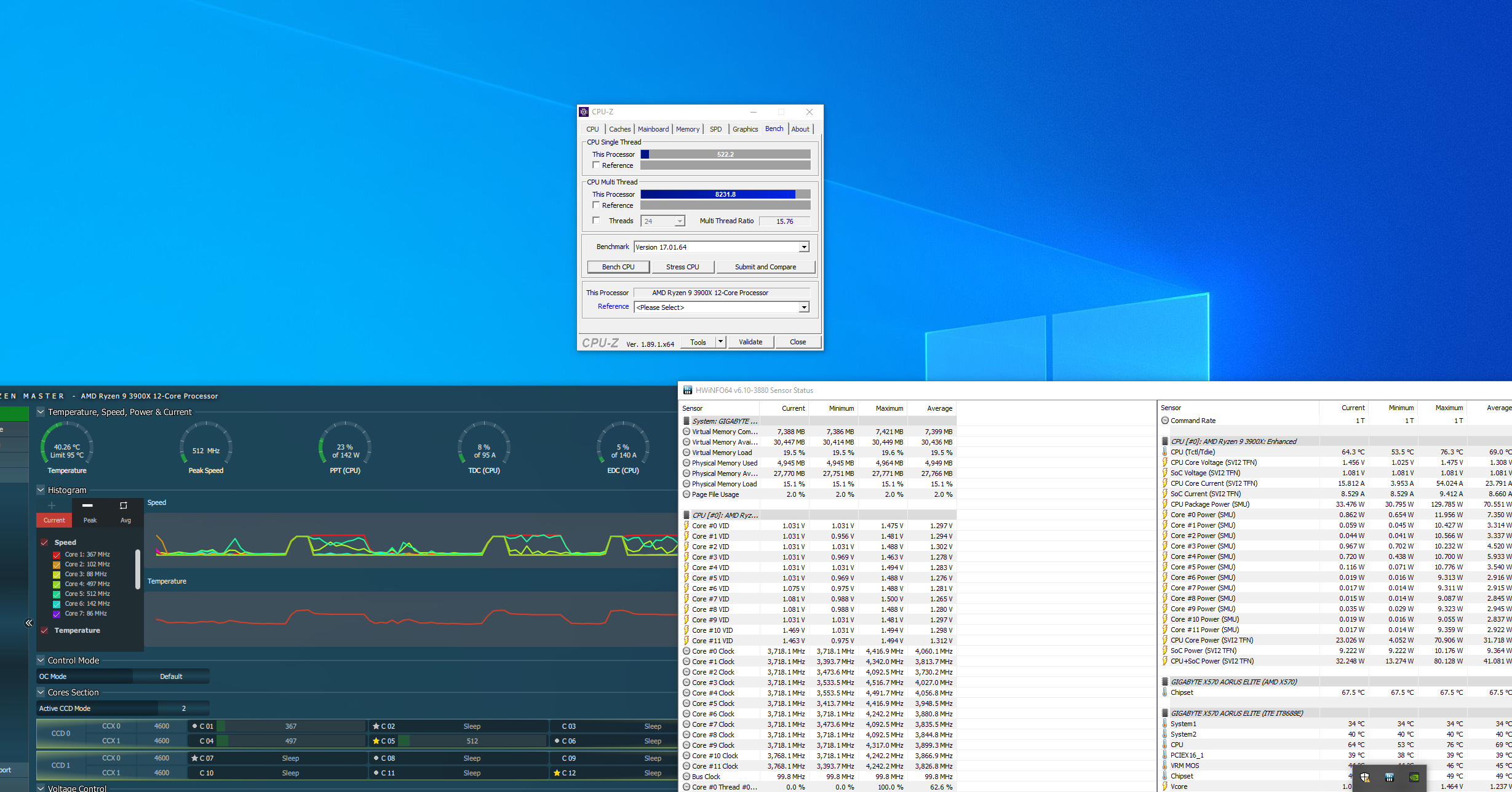Switch to the SPD tab in CPU-Z

(716, 129)
